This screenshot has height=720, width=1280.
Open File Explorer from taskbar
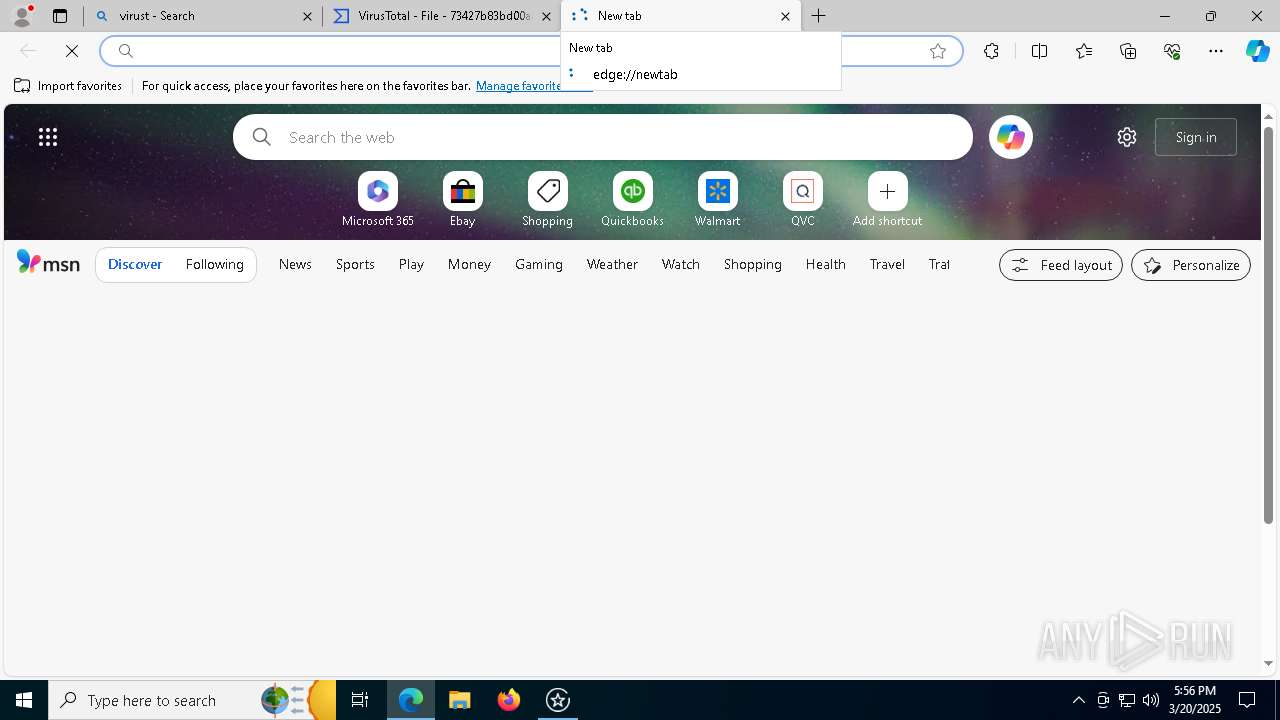click(459, 700)
